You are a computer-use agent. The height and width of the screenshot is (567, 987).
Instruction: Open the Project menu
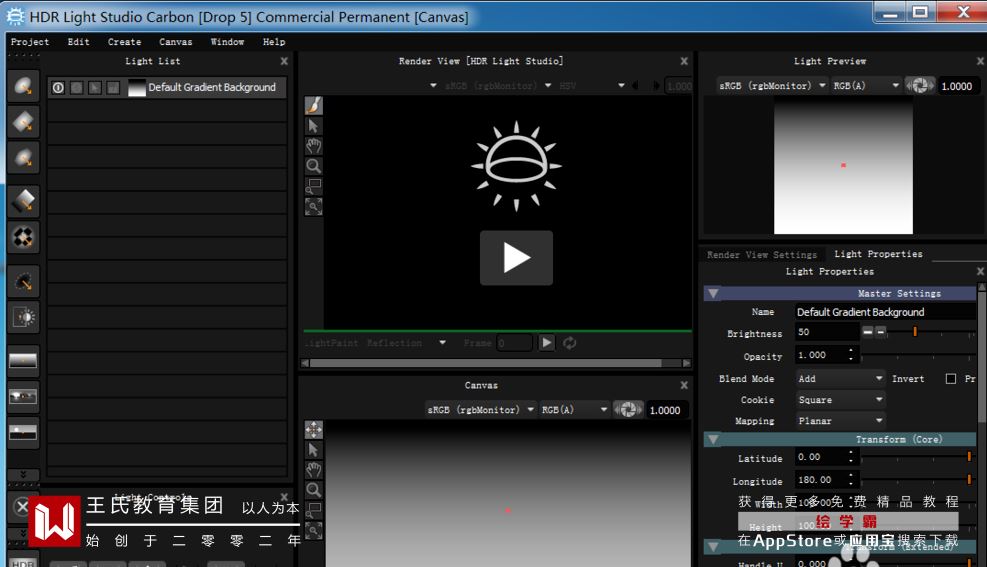tap(30, 42)
